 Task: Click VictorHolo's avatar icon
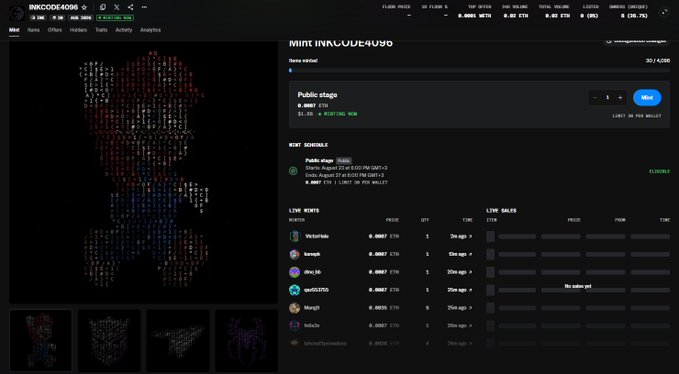[x=294, y=236]
